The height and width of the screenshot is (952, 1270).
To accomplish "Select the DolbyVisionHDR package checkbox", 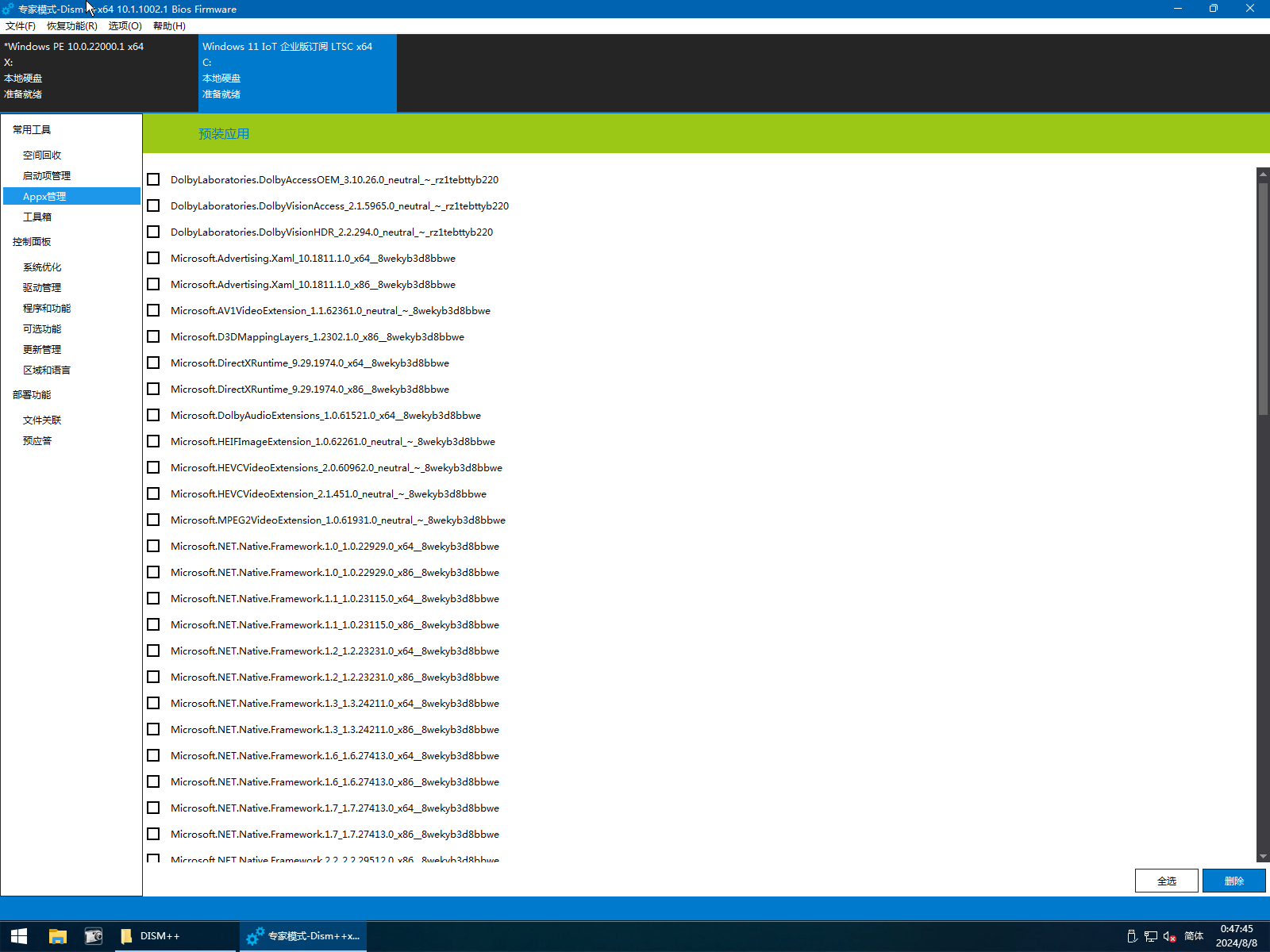I will (x=153, y=232).
